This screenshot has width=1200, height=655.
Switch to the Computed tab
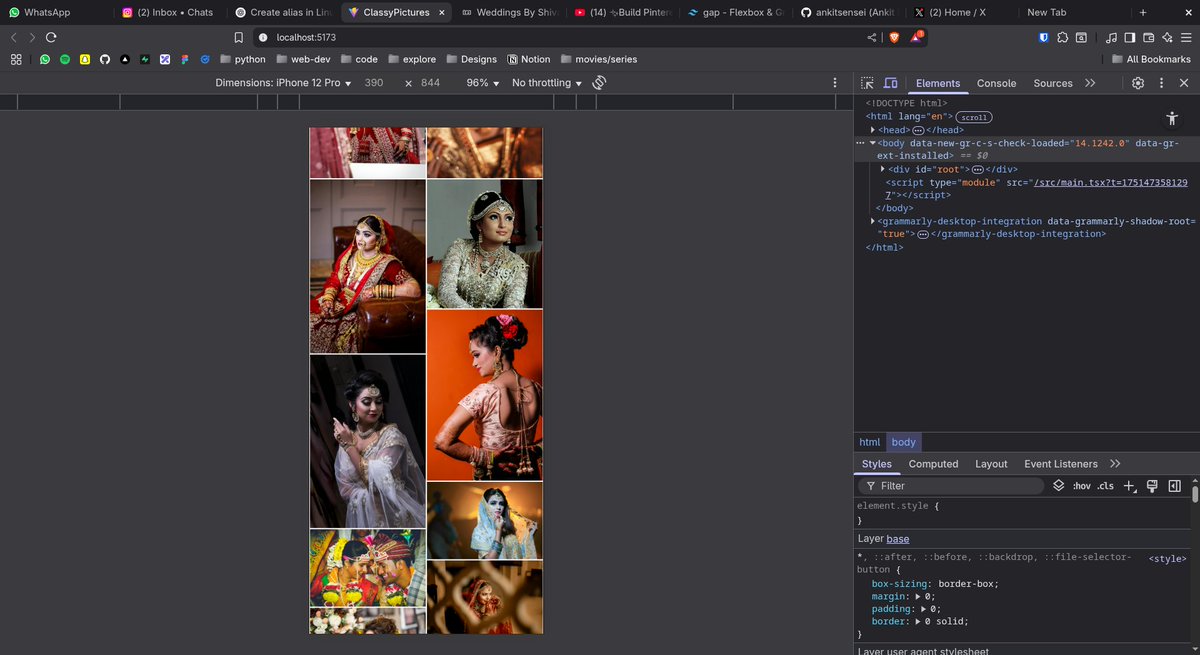pos(933,464)
